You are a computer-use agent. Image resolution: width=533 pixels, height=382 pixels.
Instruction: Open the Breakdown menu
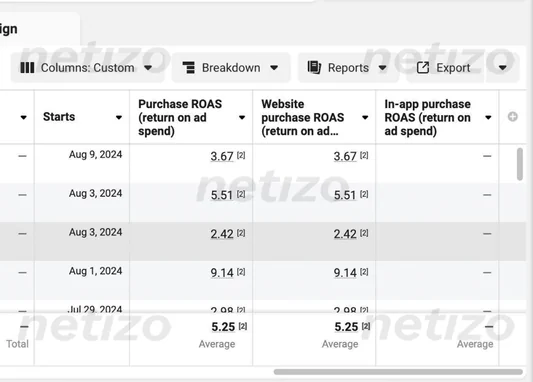231,68
